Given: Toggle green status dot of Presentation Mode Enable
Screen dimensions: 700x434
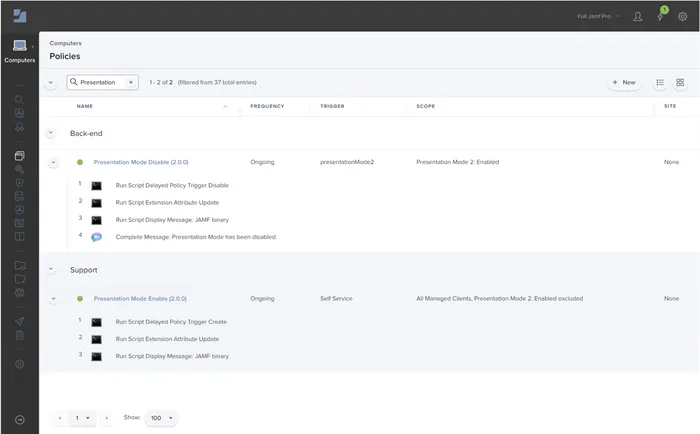Looking at the screenshot, I should click(80, 299).
